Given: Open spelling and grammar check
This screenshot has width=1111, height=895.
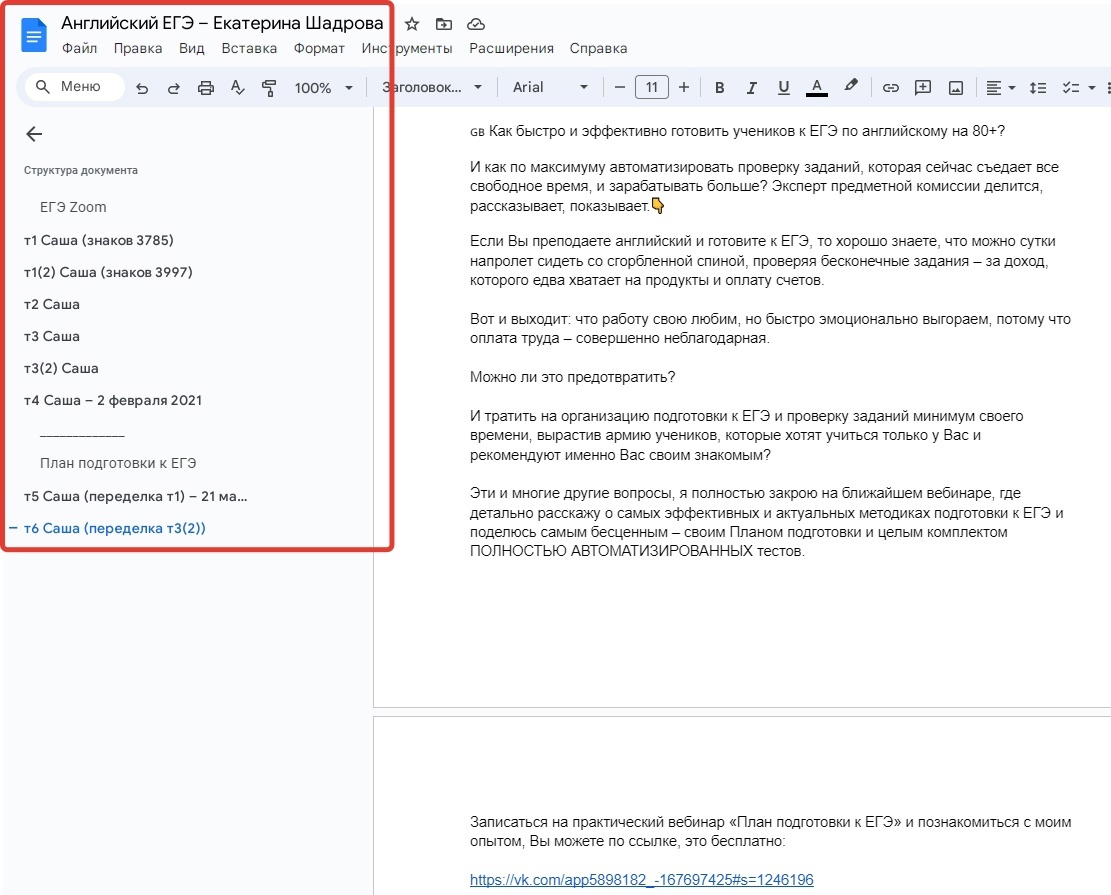Looking at the screenshot, I should pos(237,87).
